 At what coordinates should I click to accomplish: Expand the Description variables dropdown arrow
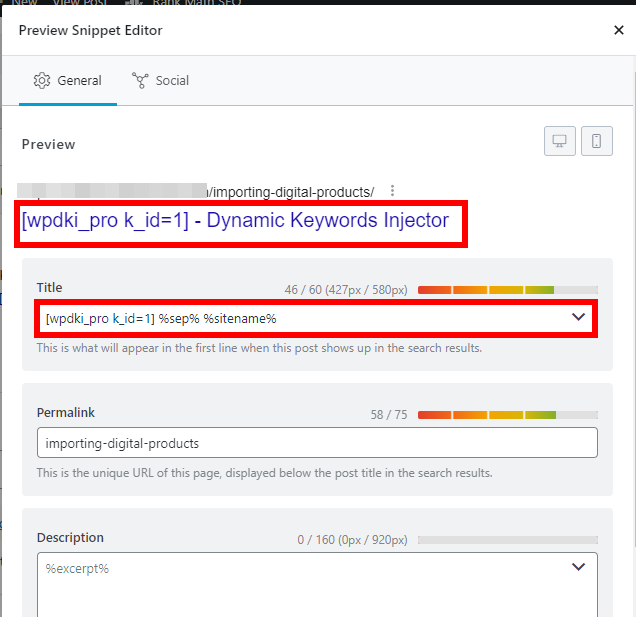(578, 567)
